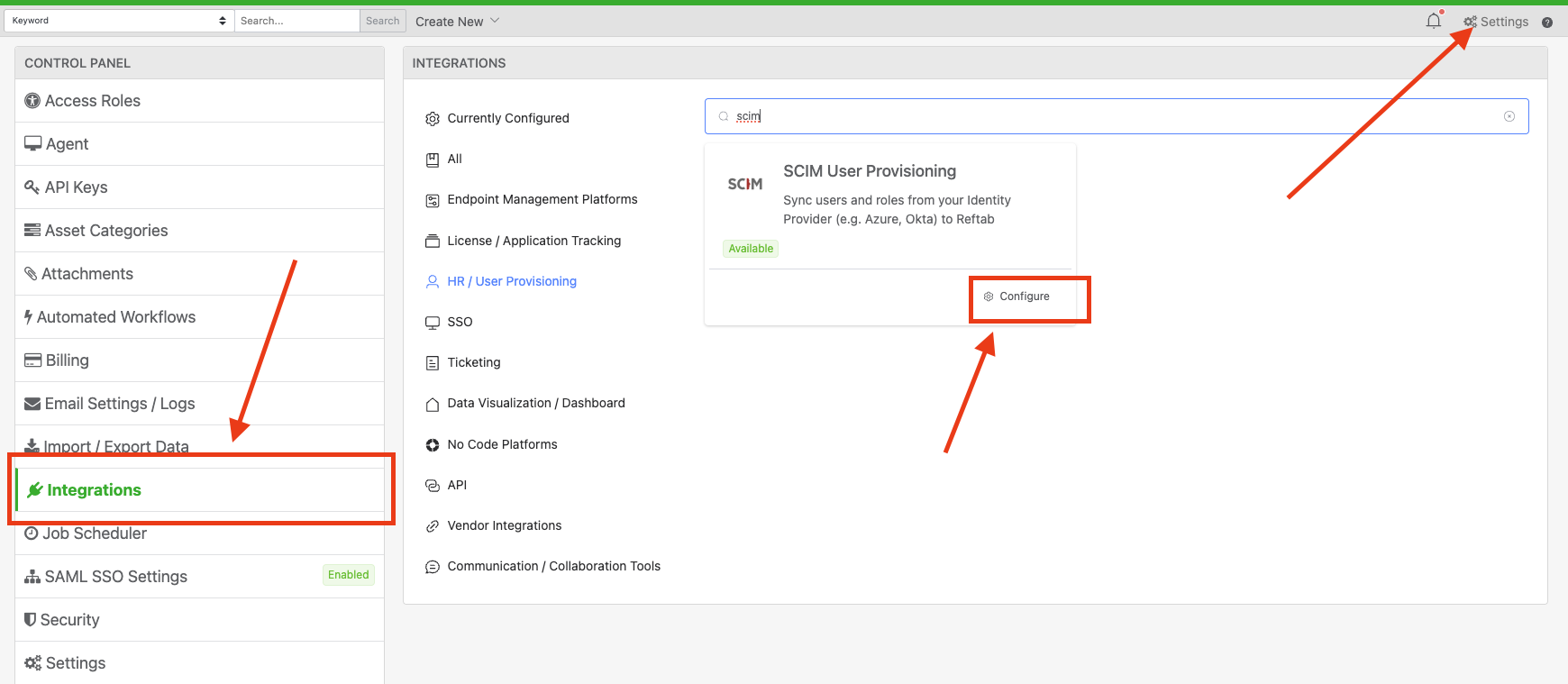The width and height of the screenshot is (1568, 684).
Task: Click the top Search button
Action: point(383,21)
